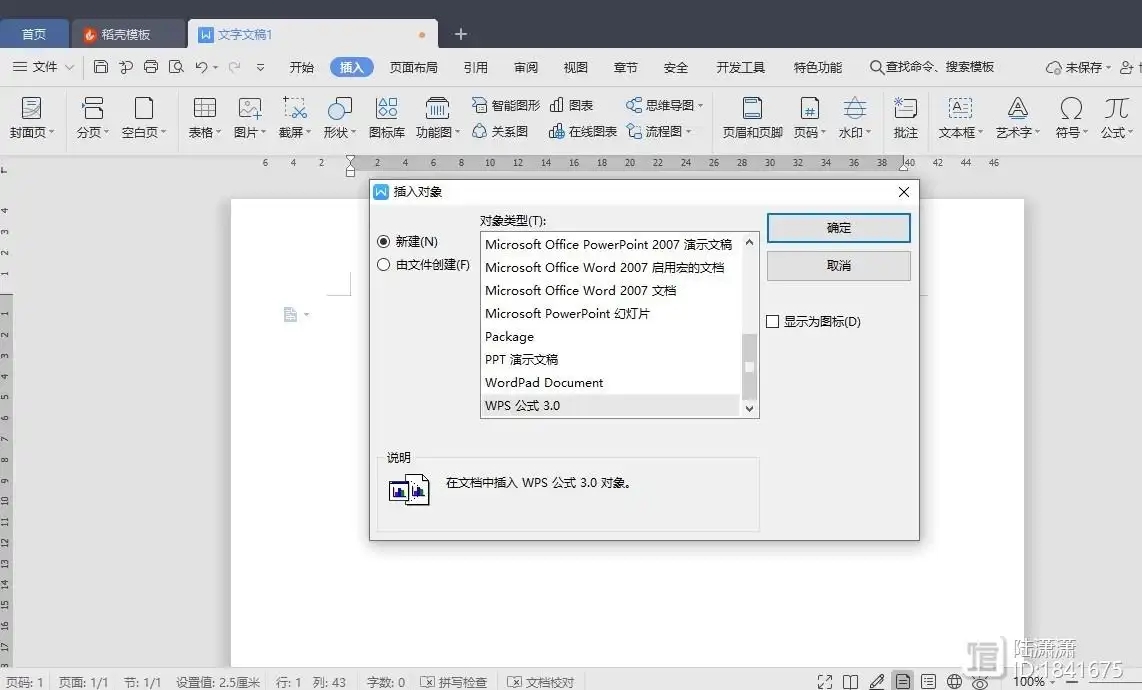Click the Redo arrow icon
The image size is (1142, 690).
(234, 67)
